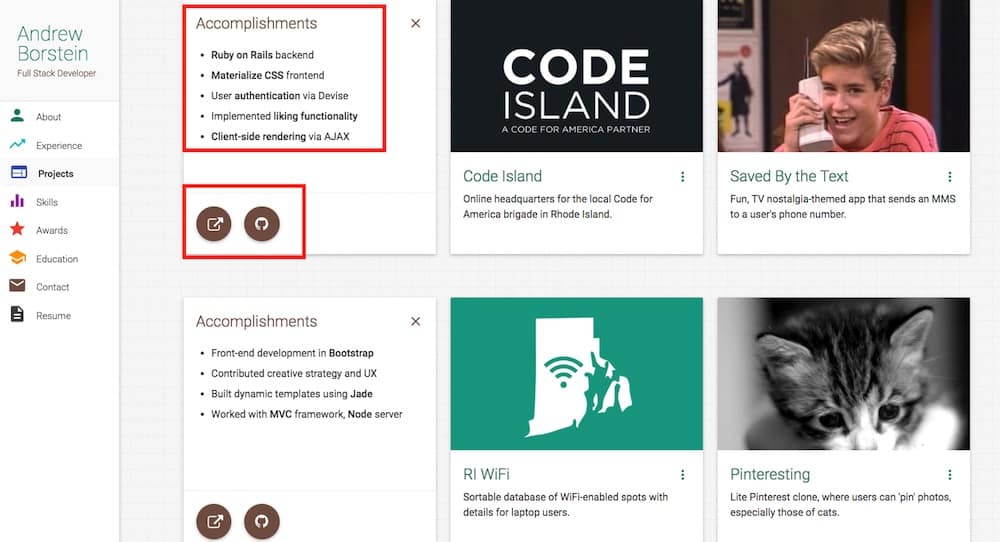Open external link button on top Accomplishments card
Viewport: 1000px width, 542px height.
tap(214, 224)
